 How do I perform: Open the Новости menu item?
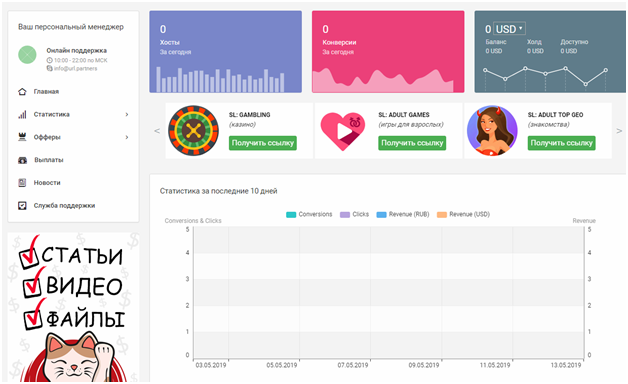tap(47, 183)
